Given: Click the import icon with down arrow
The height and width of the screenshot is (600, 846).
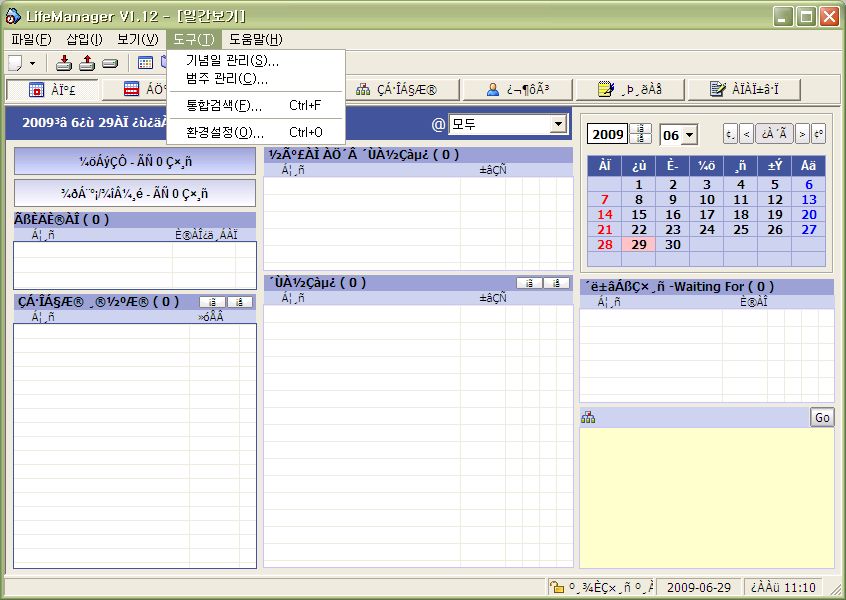Looking at the screenshot, I should click(x=64, y=63).
